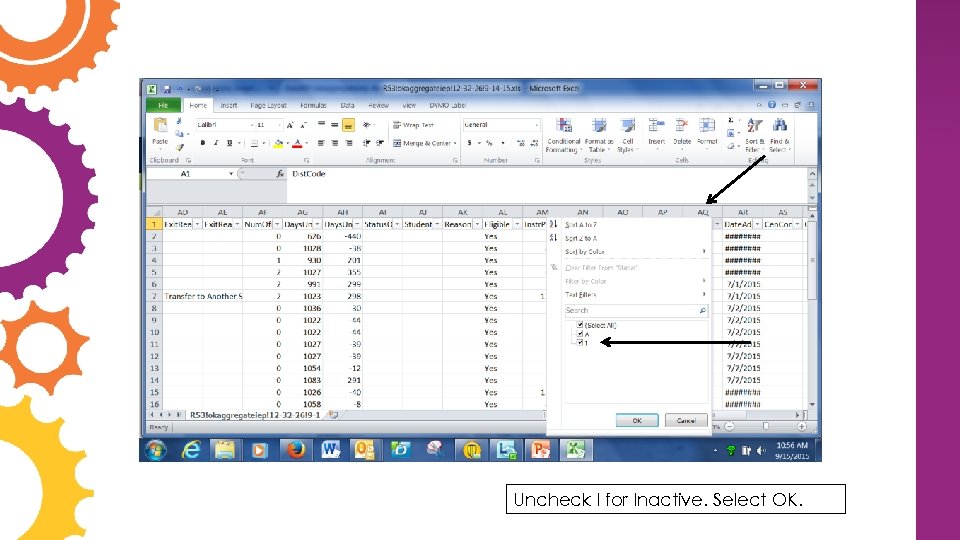
Task: Click Format as Table icon
Action: coord(599,127)
